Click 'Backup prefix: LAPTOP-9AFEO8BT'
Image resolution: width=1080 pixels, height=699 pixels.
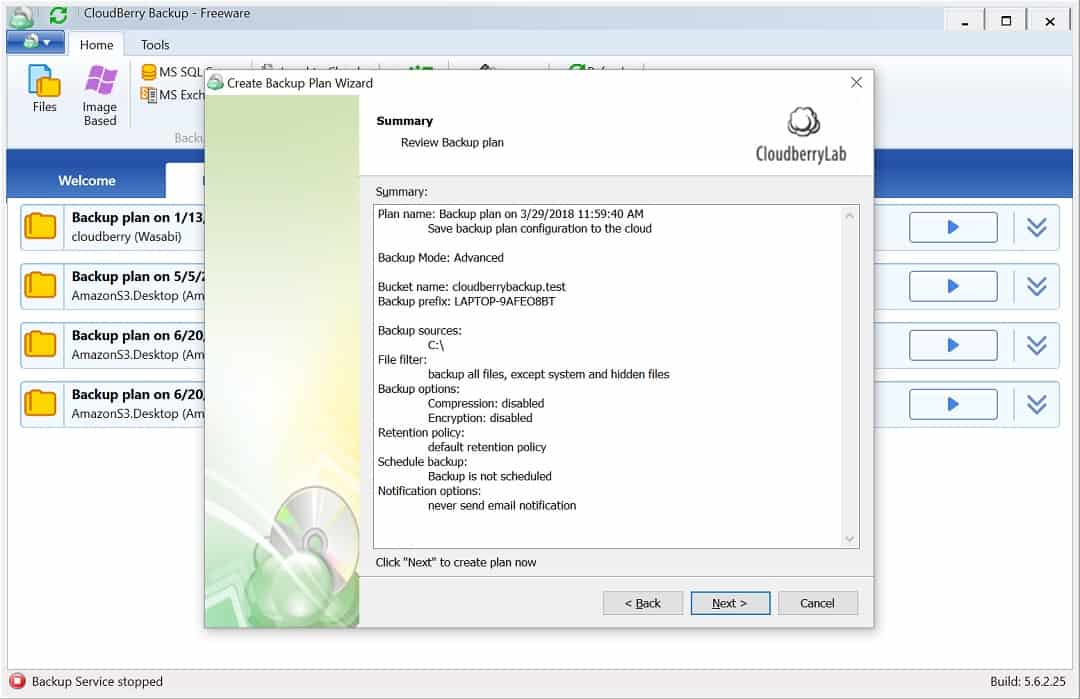[x=466, y=302]
